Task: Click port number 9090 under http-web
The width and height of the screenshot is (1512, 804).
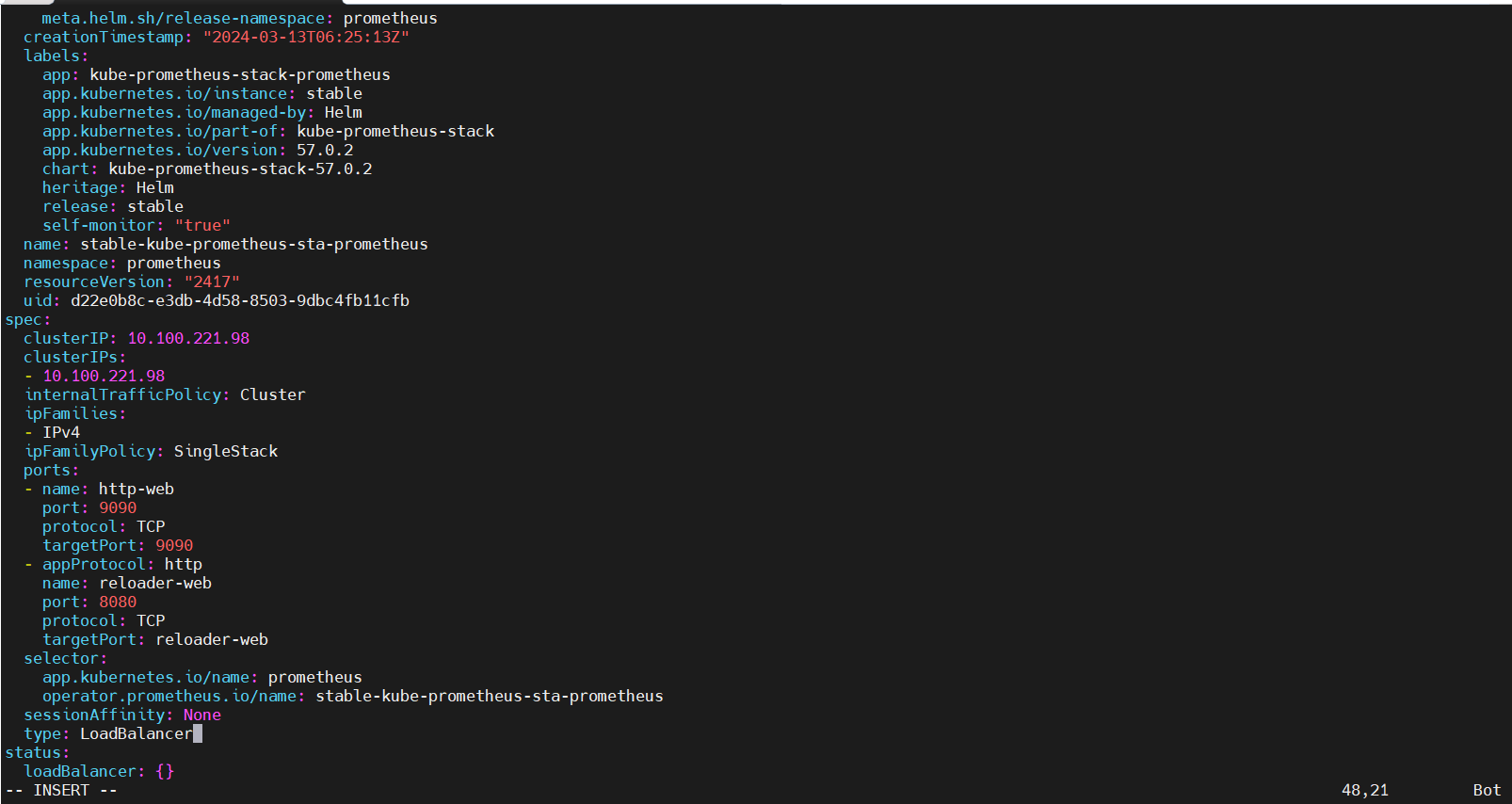Action: [x=118, y=507]
